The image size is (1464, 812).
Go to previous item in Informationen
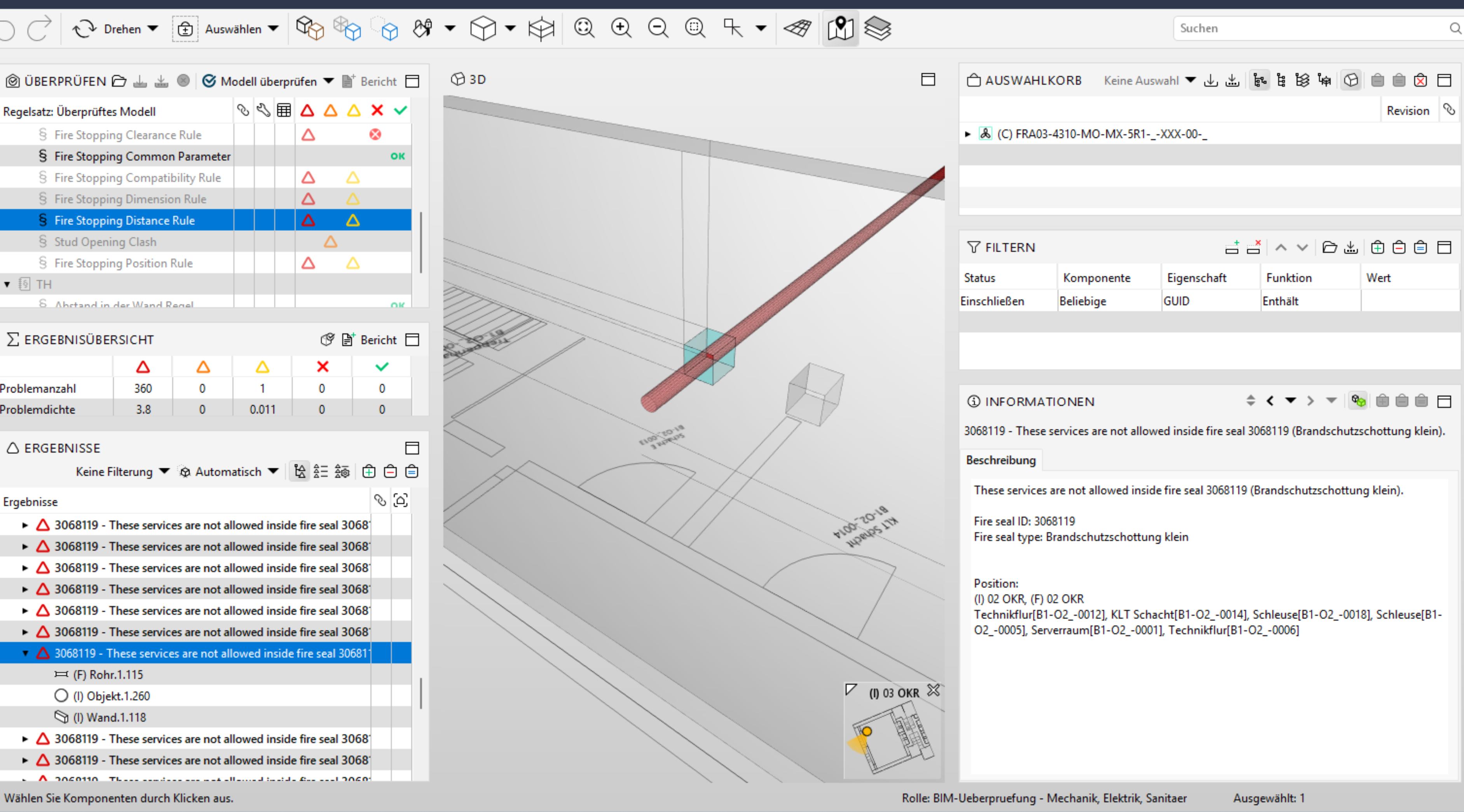1270,401
